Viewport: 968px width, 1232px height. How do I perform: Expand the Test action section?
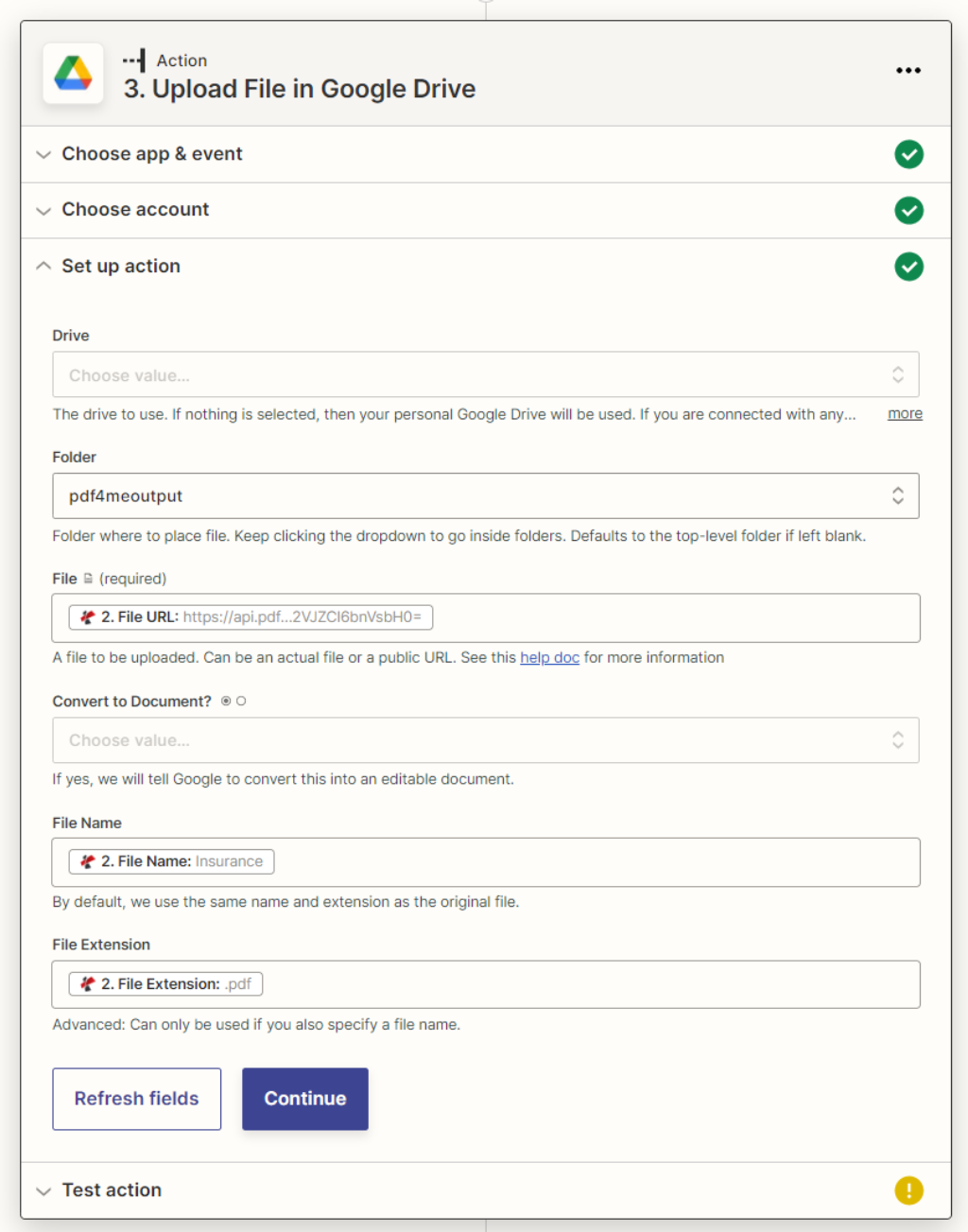click(43, 1190)
